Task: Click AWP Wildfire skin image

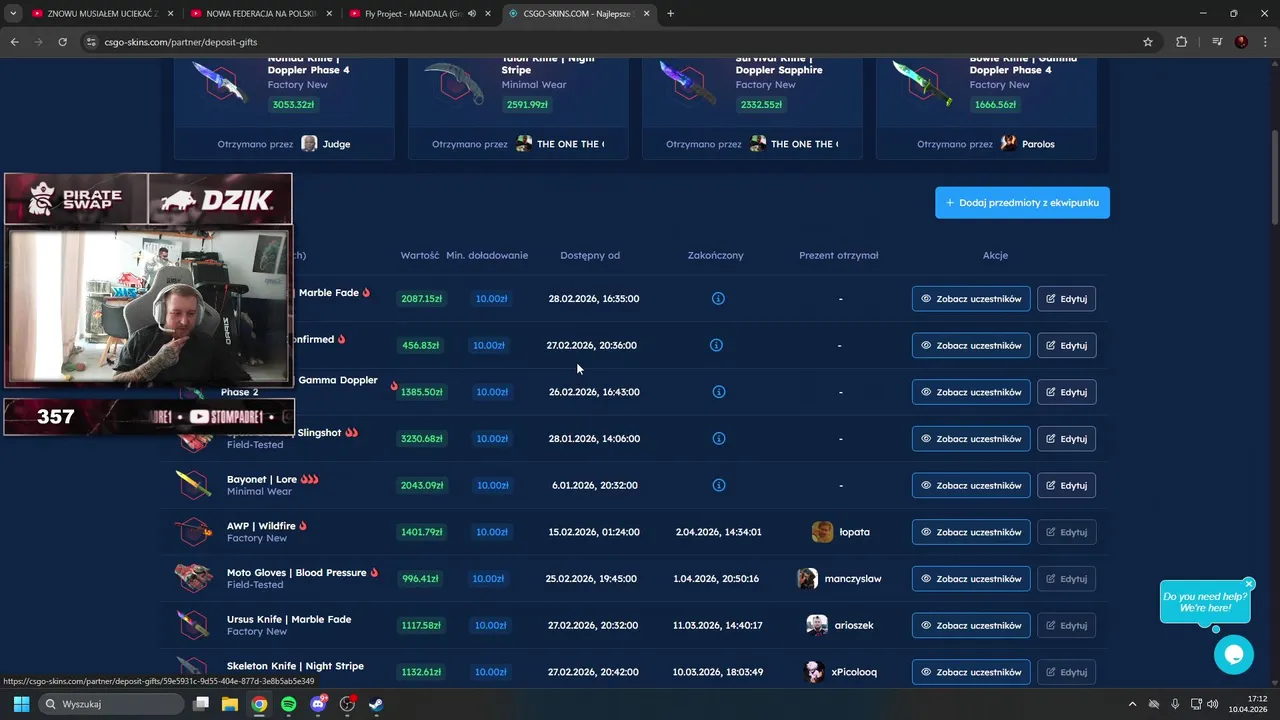Action: pyautogui.click(x=193, y=532)
